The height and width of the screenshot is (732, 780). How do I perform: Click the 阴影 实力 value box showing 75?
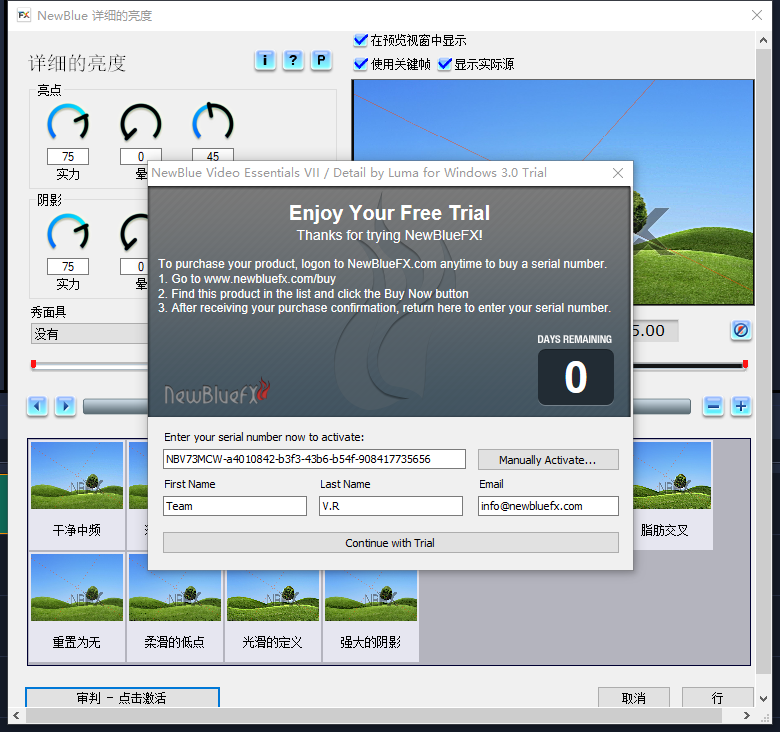[68, 267]
